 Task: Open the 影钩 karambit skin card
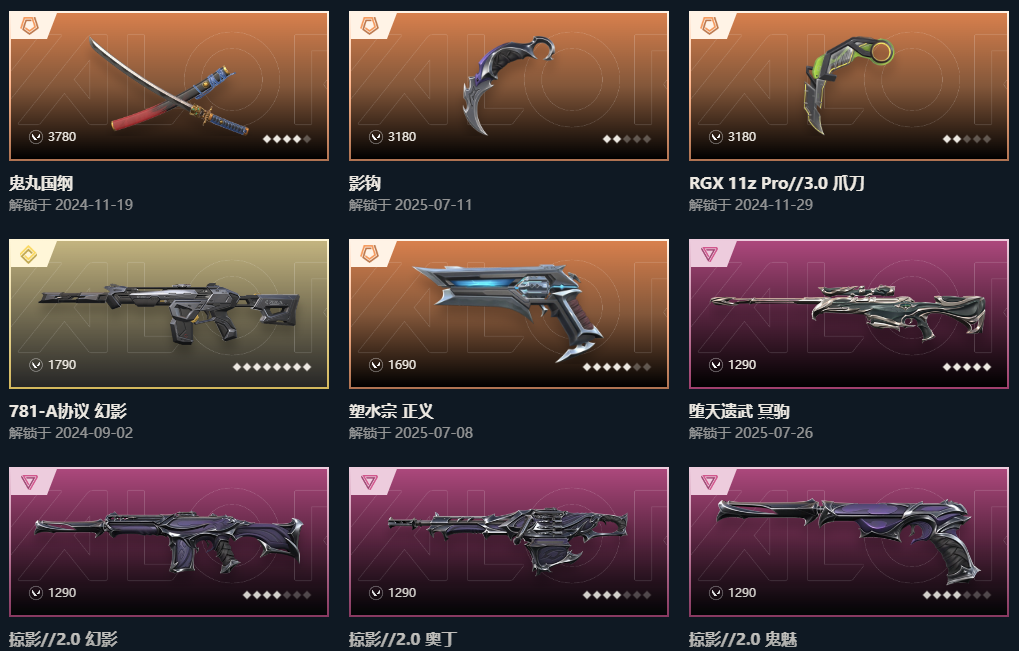coord(509,86)
